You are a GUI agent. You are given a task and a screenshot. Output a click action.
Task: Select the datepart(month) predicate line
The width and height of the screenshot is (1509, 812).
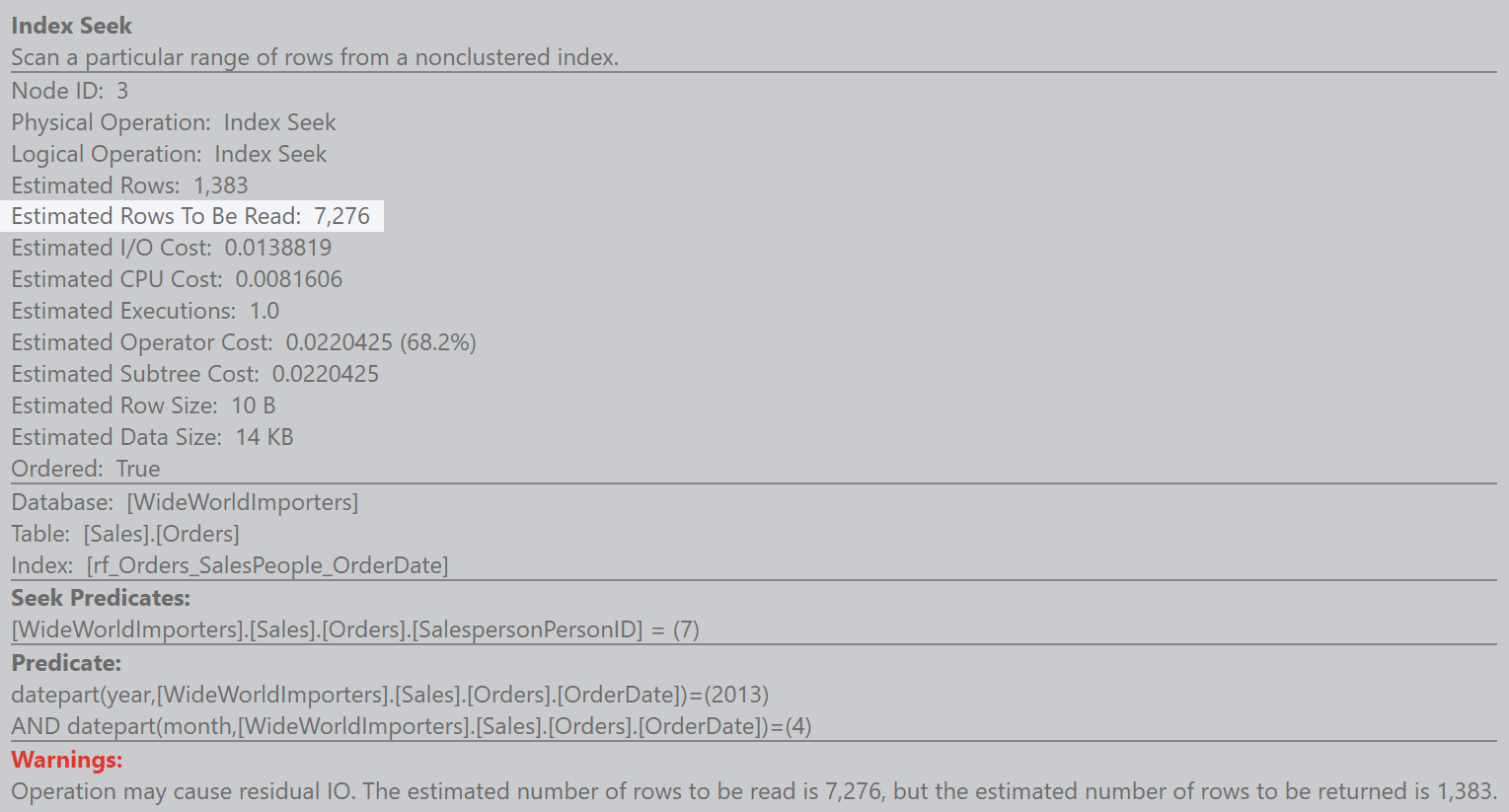click(x=412, y=726)
